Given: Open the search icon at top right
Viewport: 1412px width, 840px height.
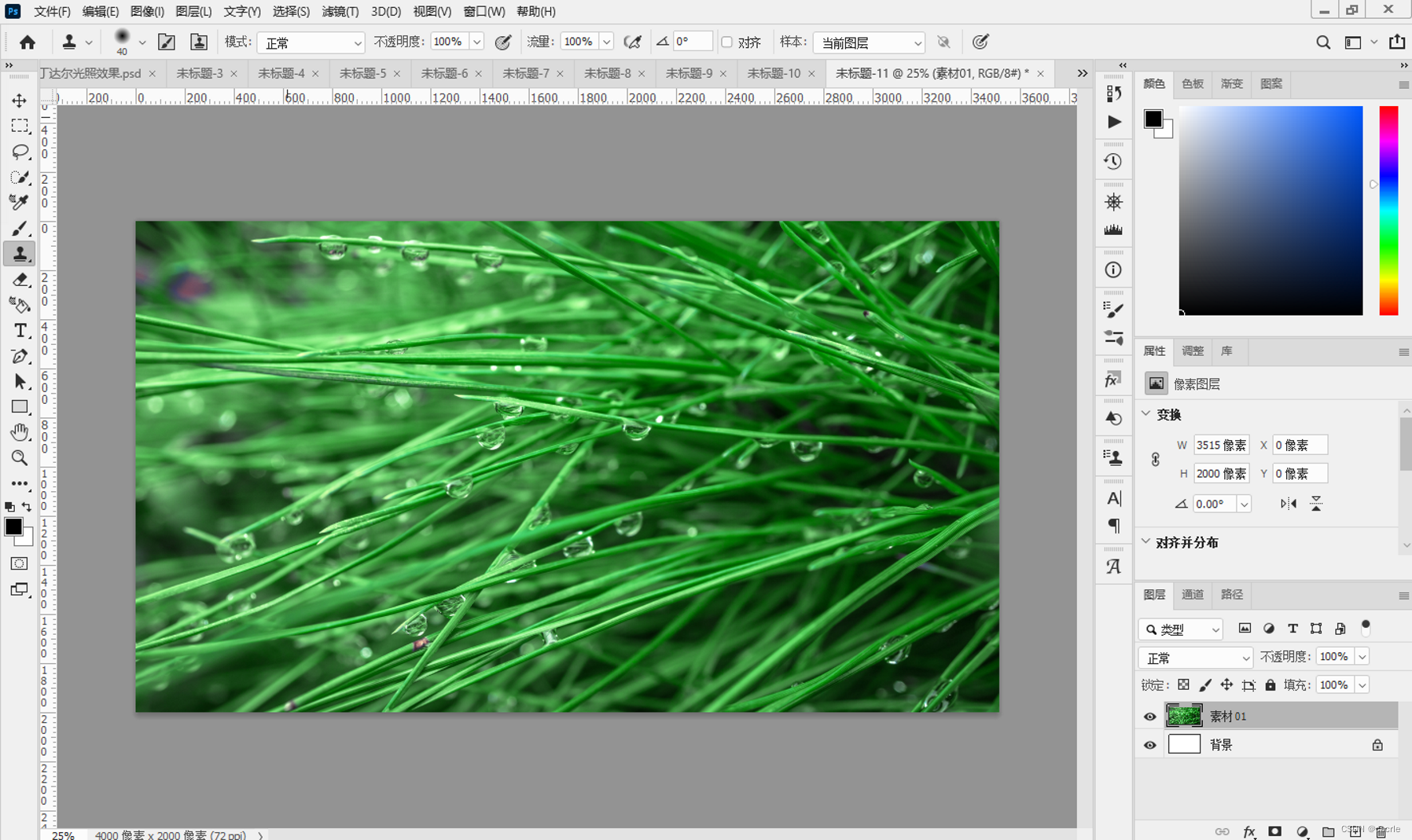Looking at the screenshot, I should pos(1323,42).
